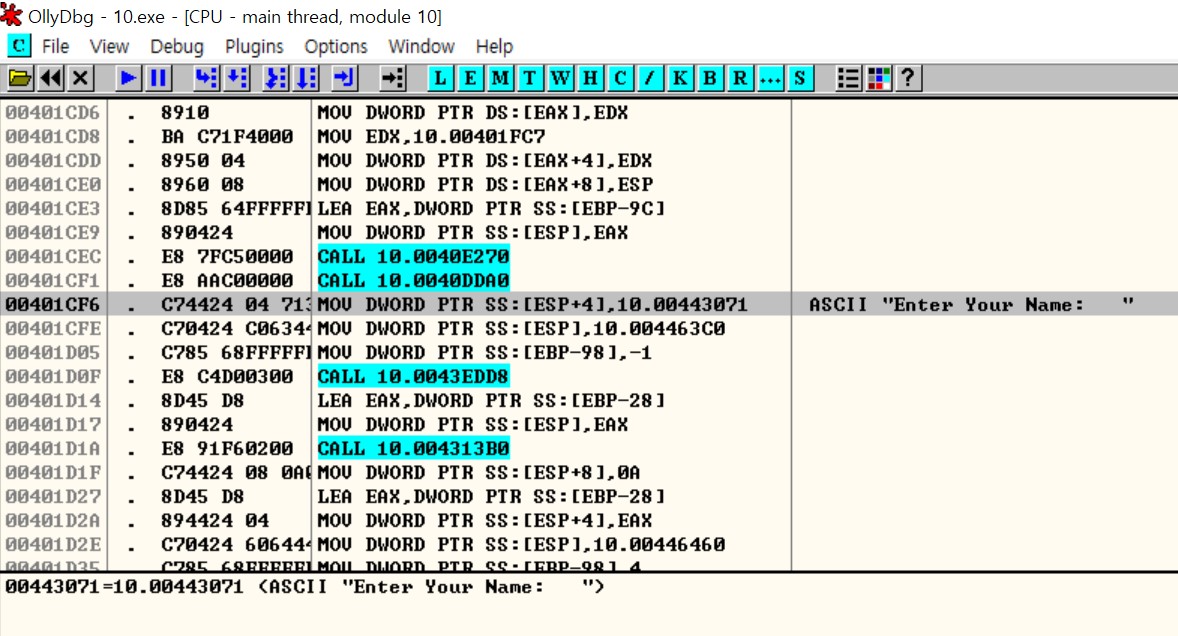
Task: Open Debugging options list icon
Action: click(848, 78)
